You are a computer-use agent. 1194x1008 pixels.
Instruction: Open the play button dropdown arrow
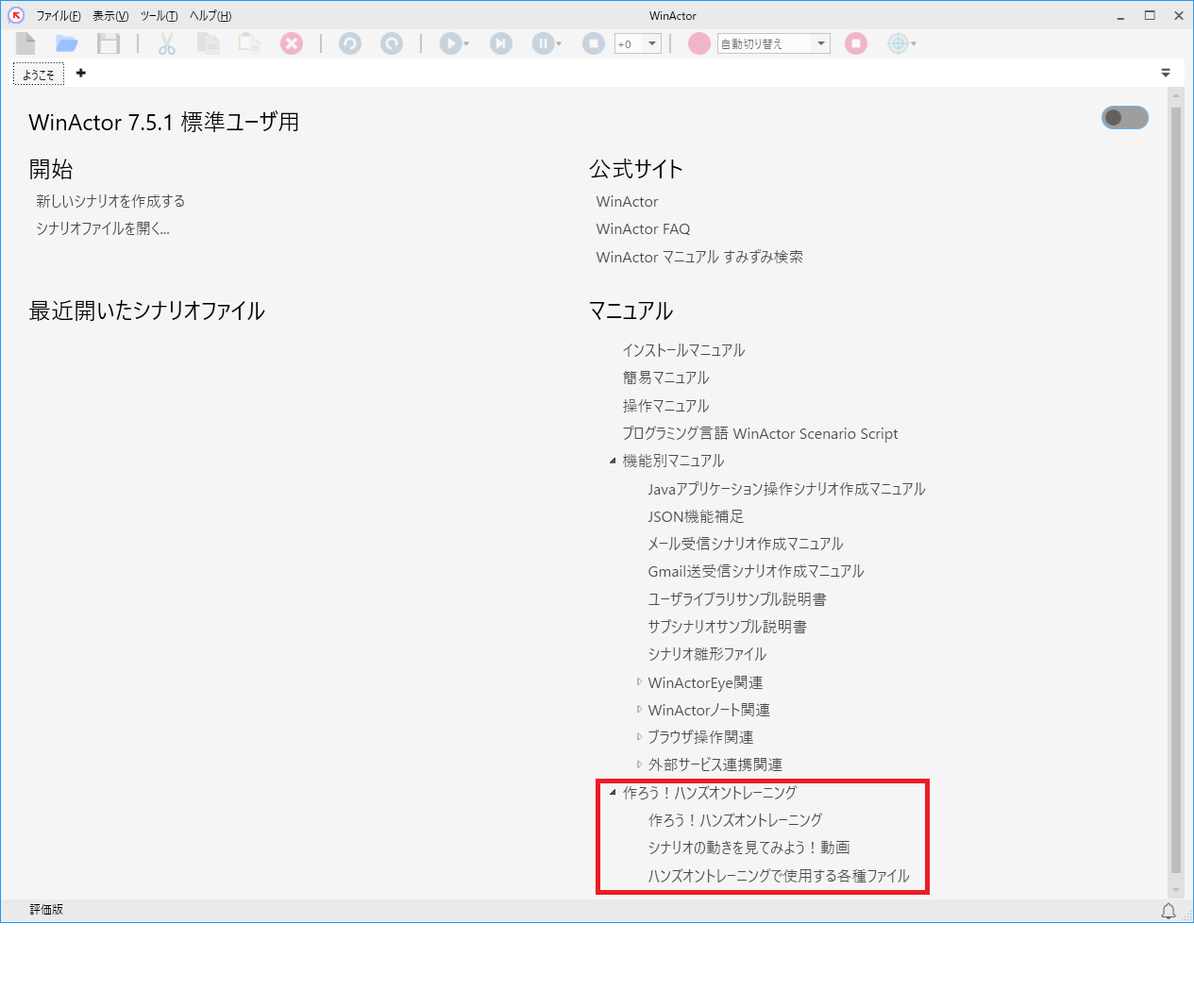[x=466, y=44]
